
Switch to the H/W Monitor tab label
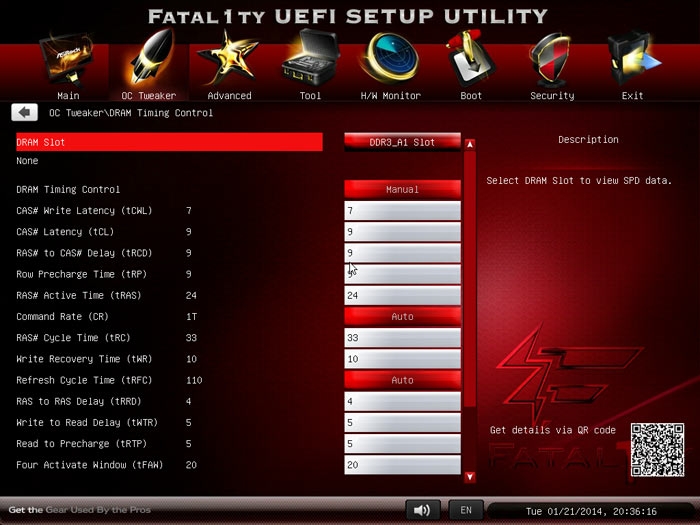click(x=391, y=96)
